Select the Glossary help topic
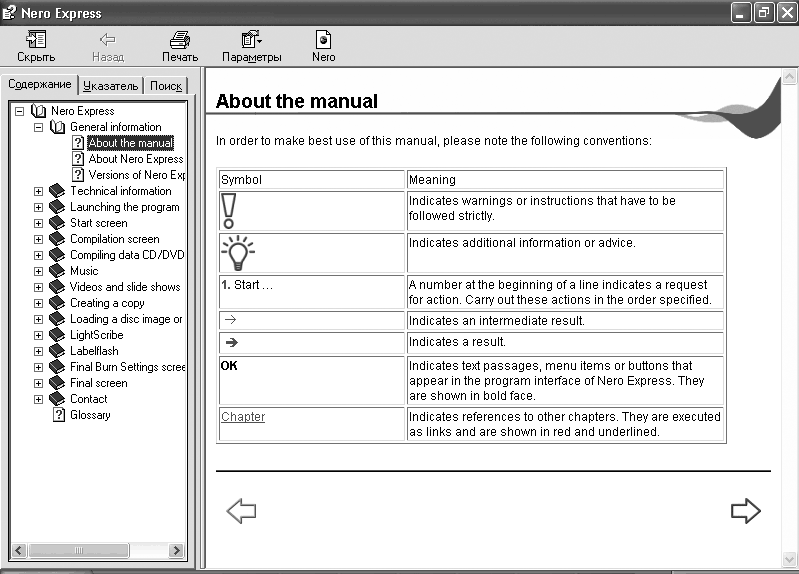This screenshot has height=574, width=799. pos(90,415)
